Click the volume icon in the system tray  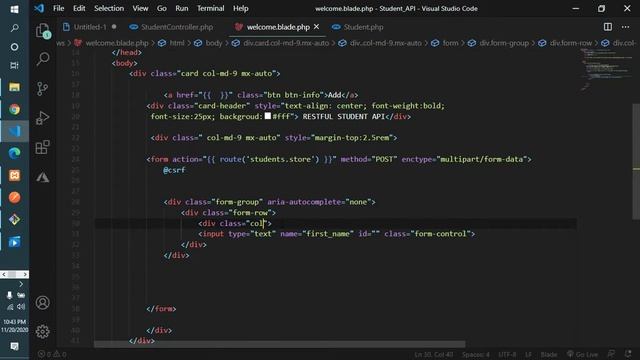tap(21, 306)
